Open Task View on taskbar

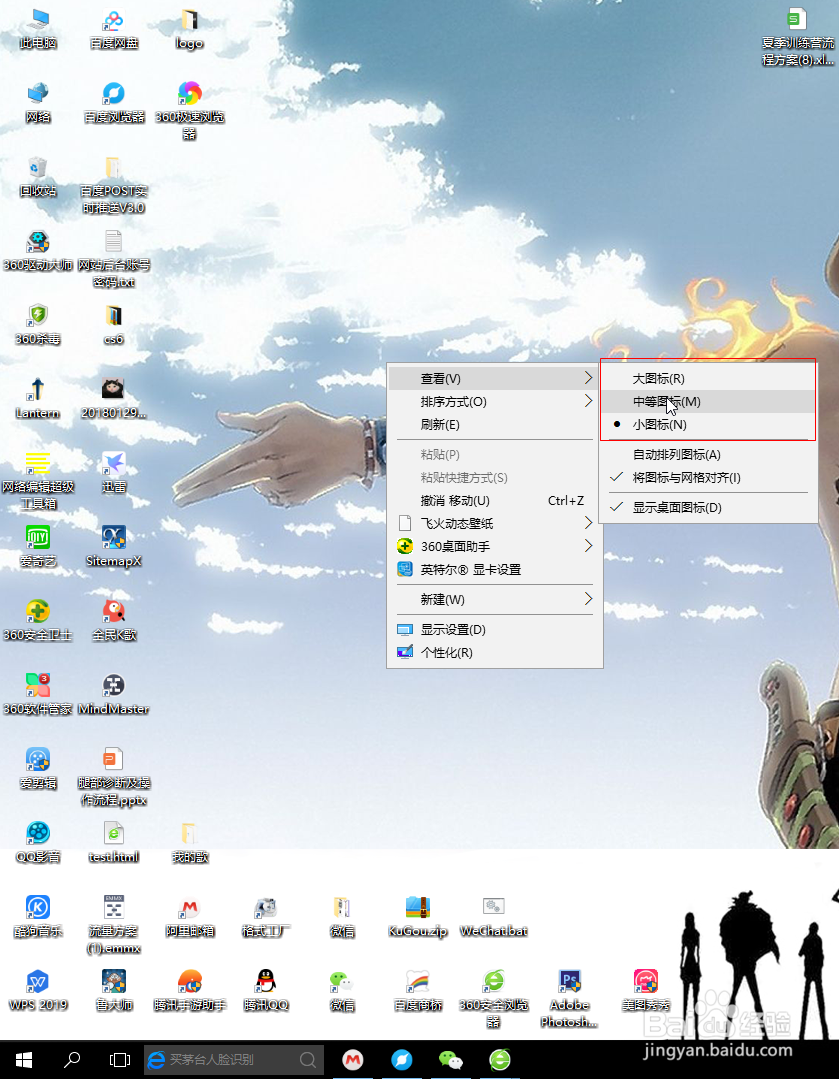120,1060
